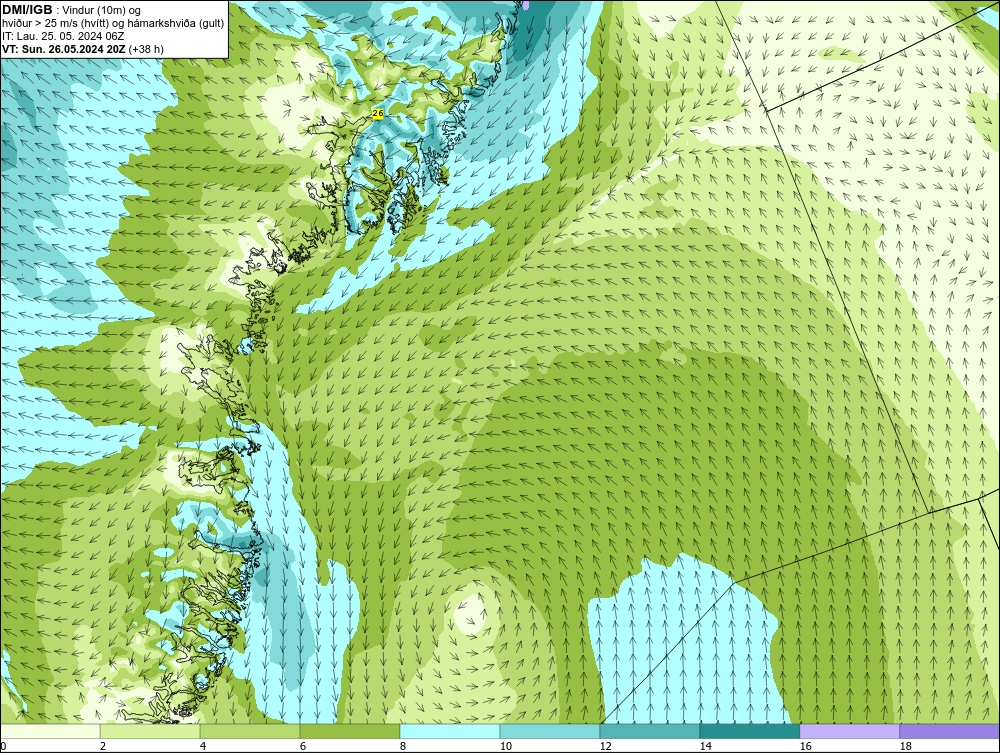Click the legend scale label '12'
1000x753 pixels.
(x=605, y=746)
